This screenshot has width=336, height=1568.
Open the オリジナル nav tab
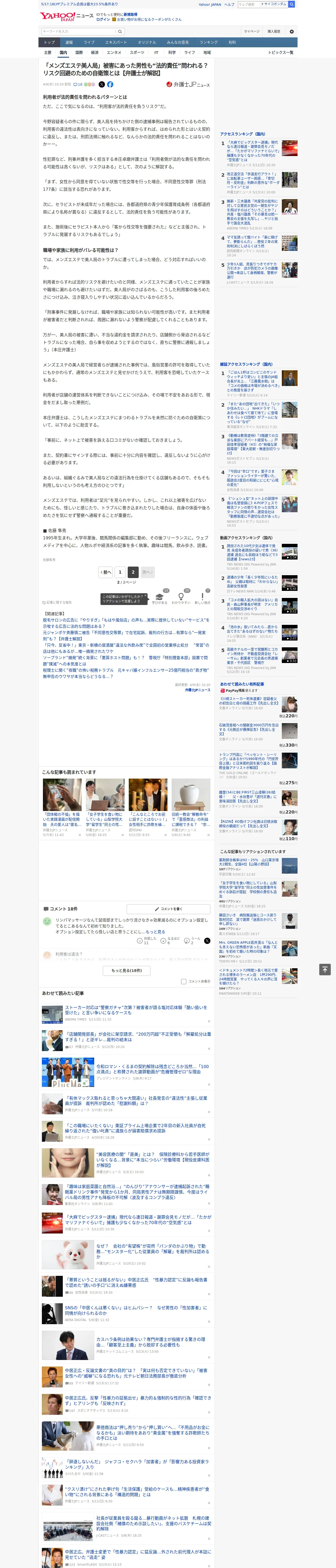click(147, 43)
